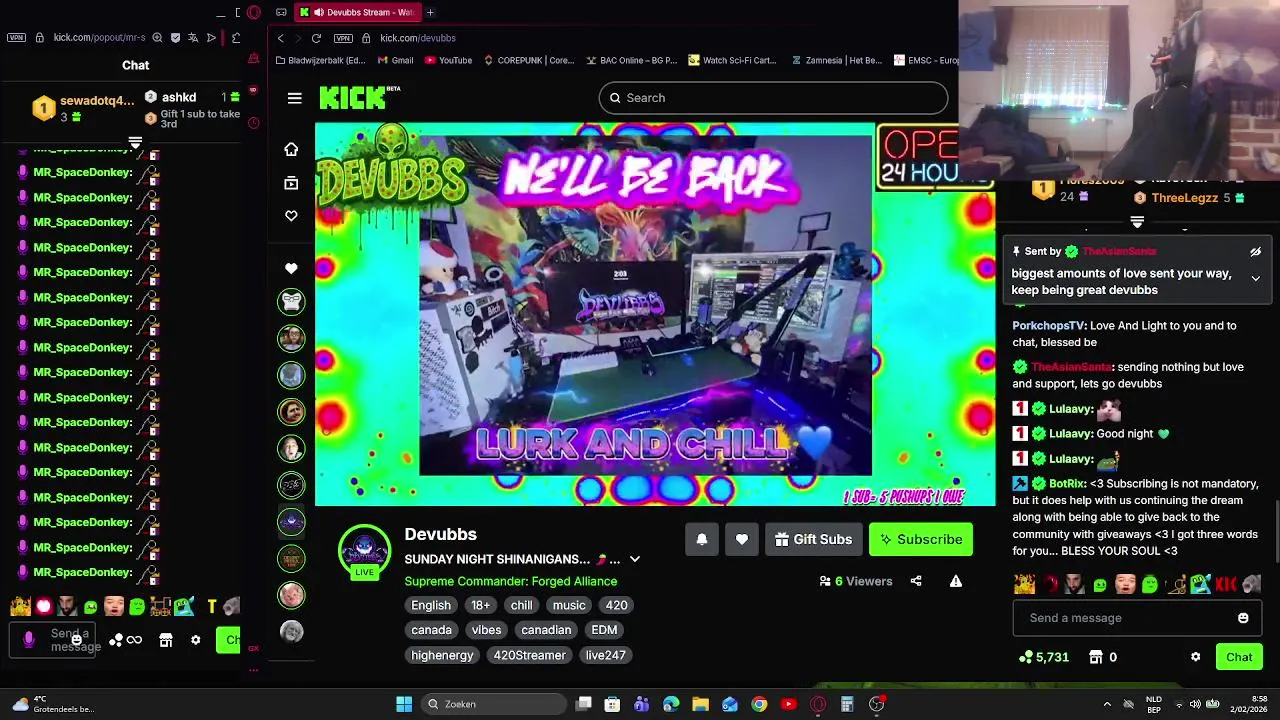The height and width of the screenshot is (720, 1280).
Task: Open Windows taskbar search Zoeken
Action: pos(493,704)
